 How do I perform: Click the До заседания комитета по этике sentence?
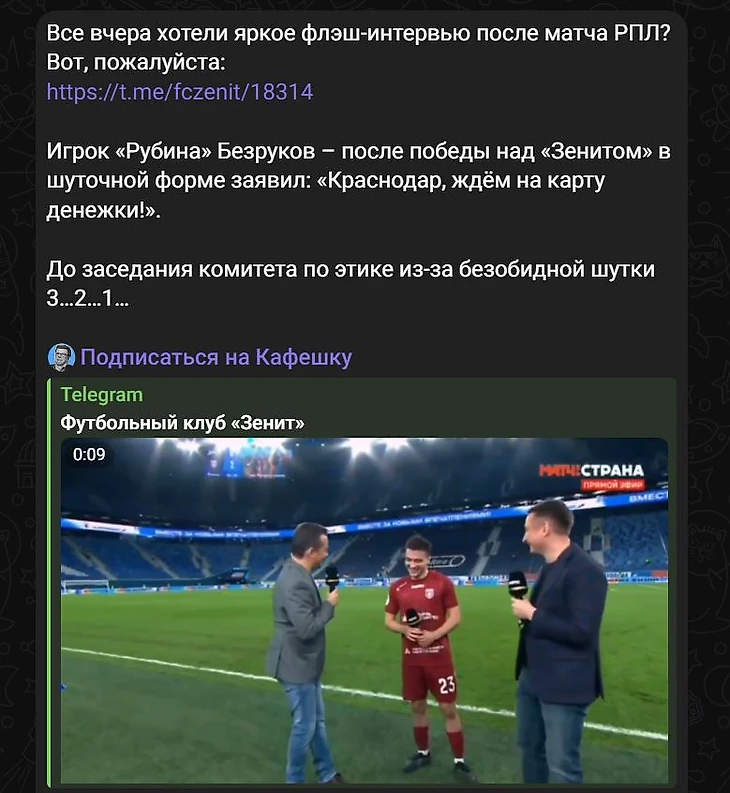[x=351, y=269]
